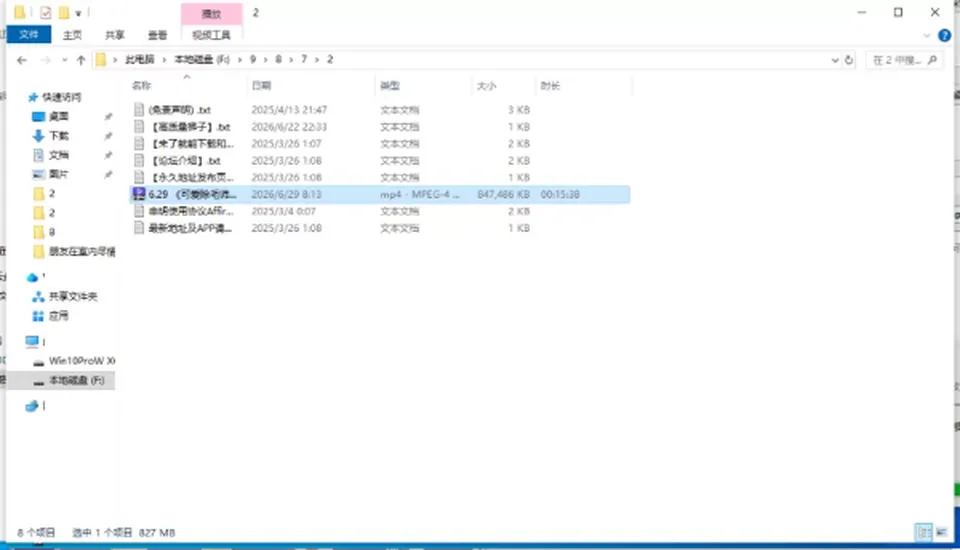Image resolution: width=960 pixels, height=550 pixels.
Task: Go up one level with the up arrow
Action: pyautogui.click(x=81, y=60)
